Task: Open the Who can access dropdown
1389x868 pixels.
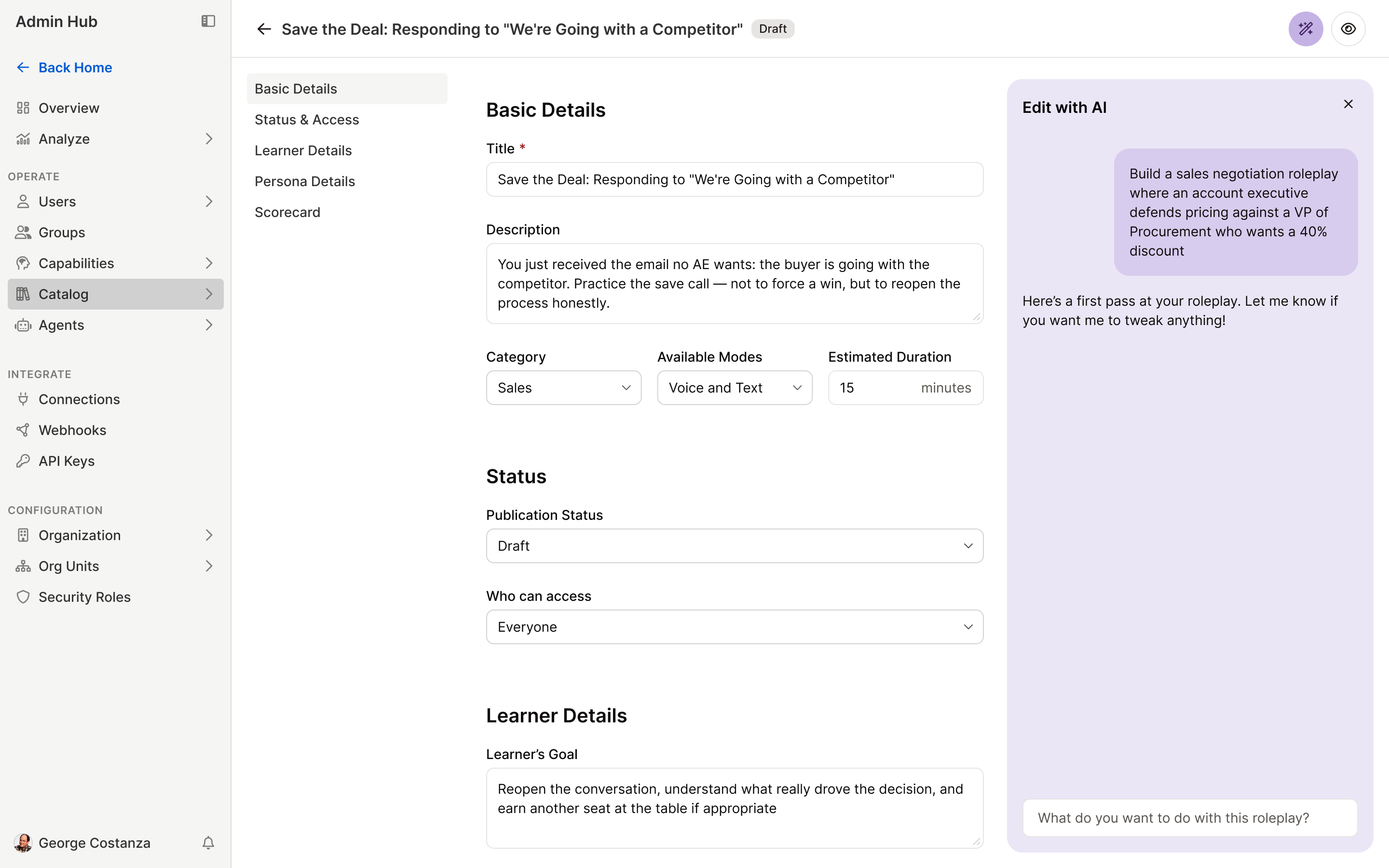Action: click(x=735, y=627)
